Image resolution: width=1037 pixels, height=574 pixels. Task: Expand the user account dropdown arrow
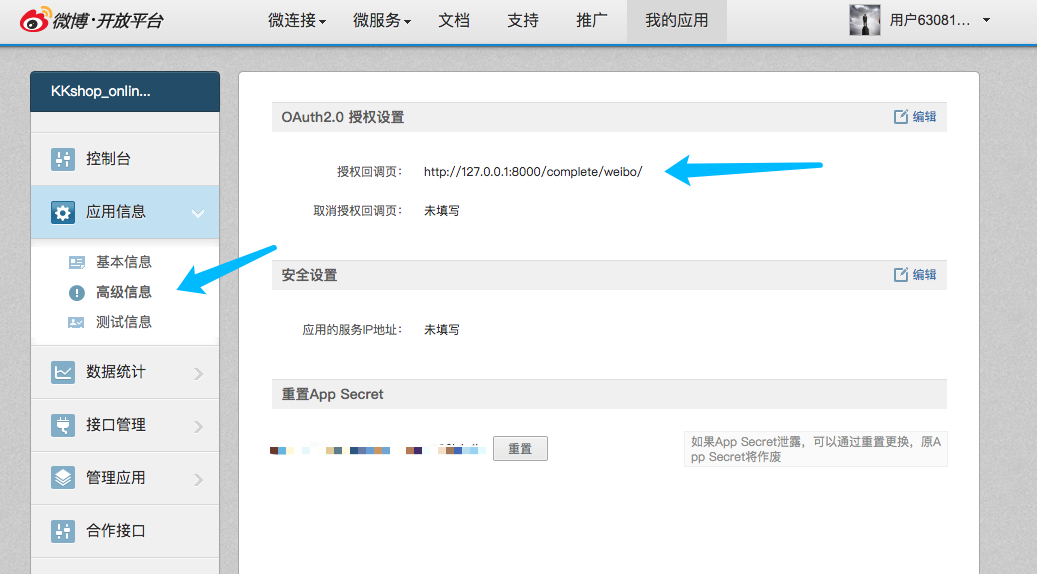pos(986,20)
